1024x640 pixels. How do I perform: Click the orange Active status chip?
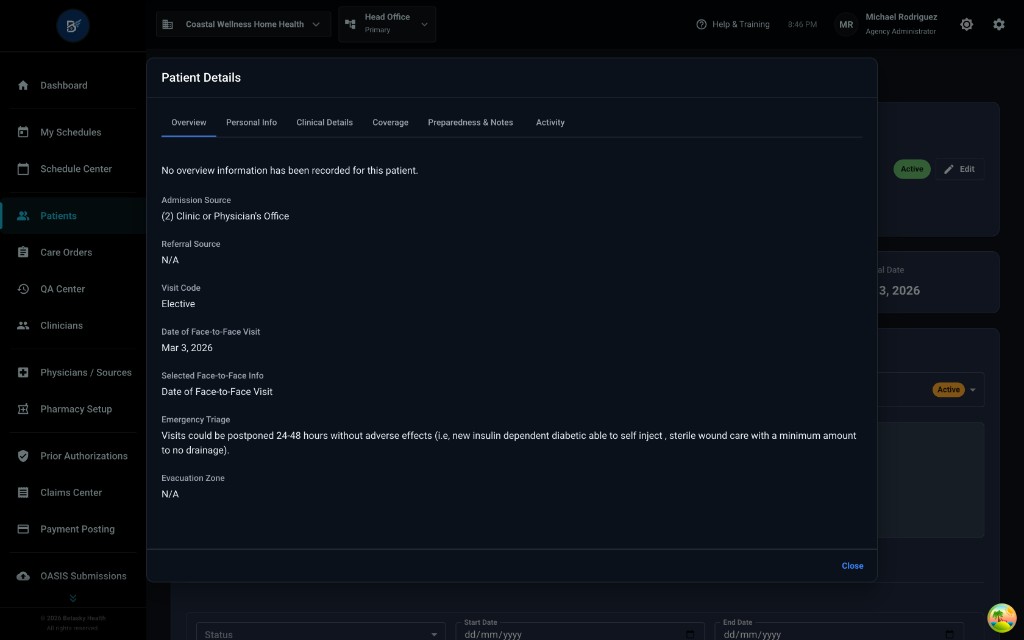point(948,390)
